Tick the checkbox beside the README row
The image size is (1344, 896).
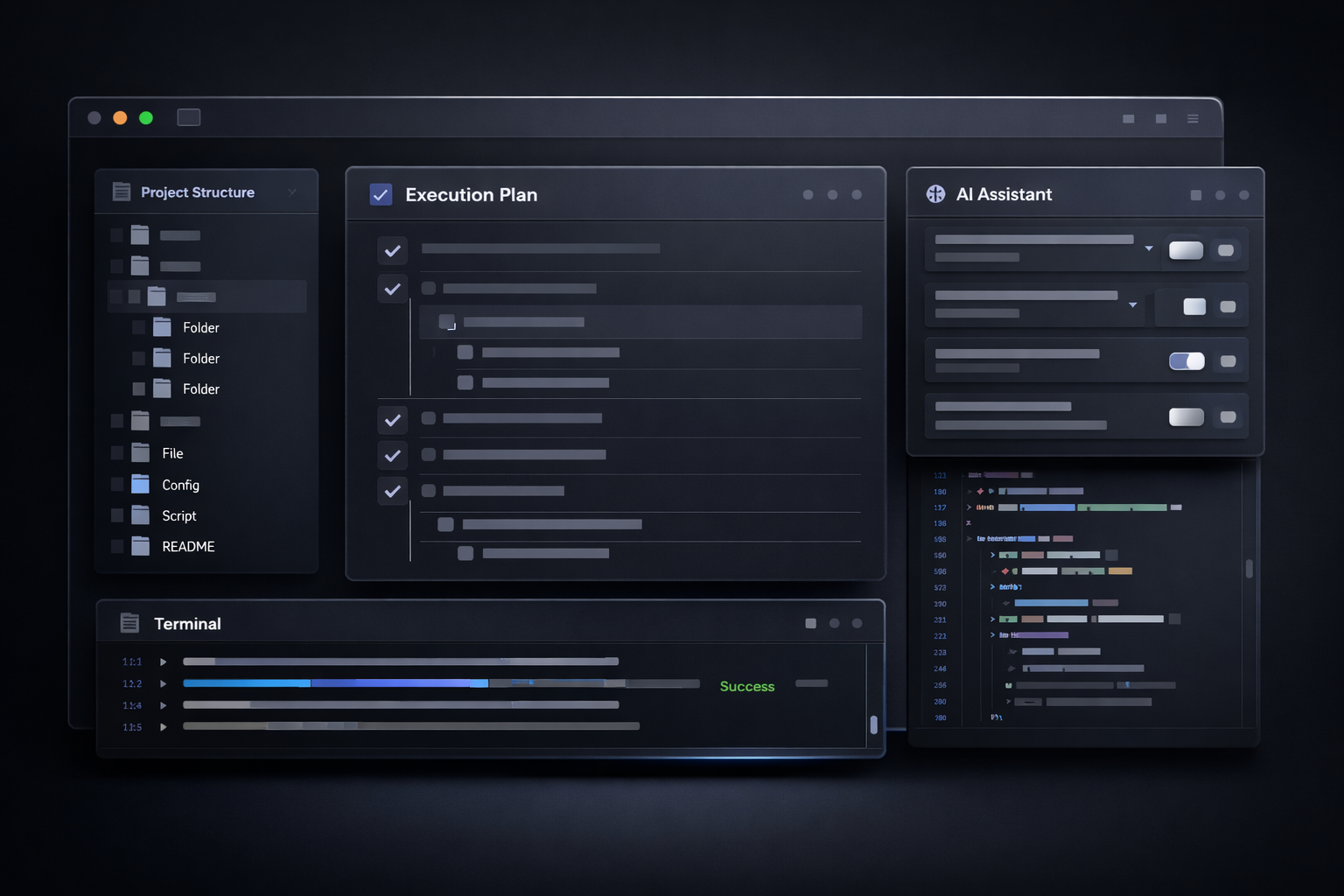[117, 546]
